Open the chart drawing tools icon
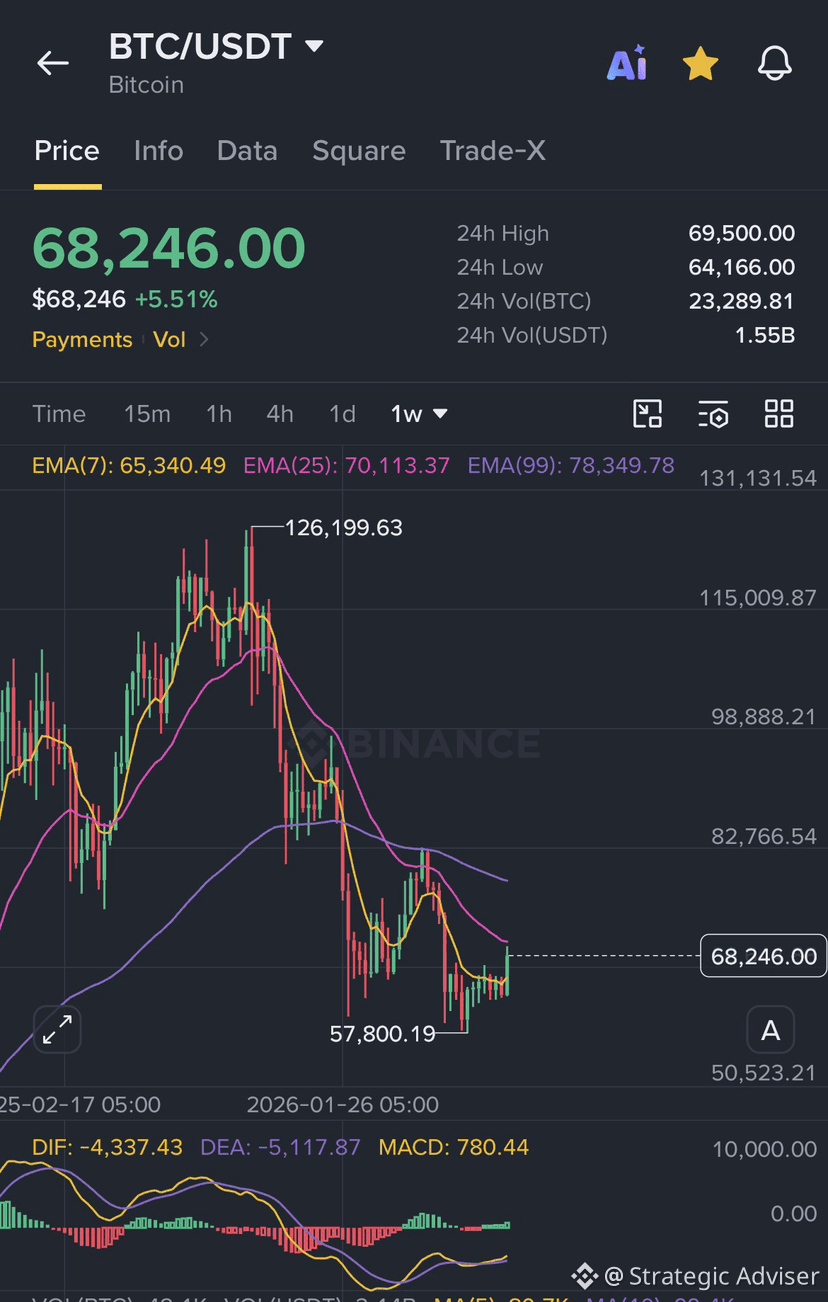 pyautogui.click(x=648, y=414)
